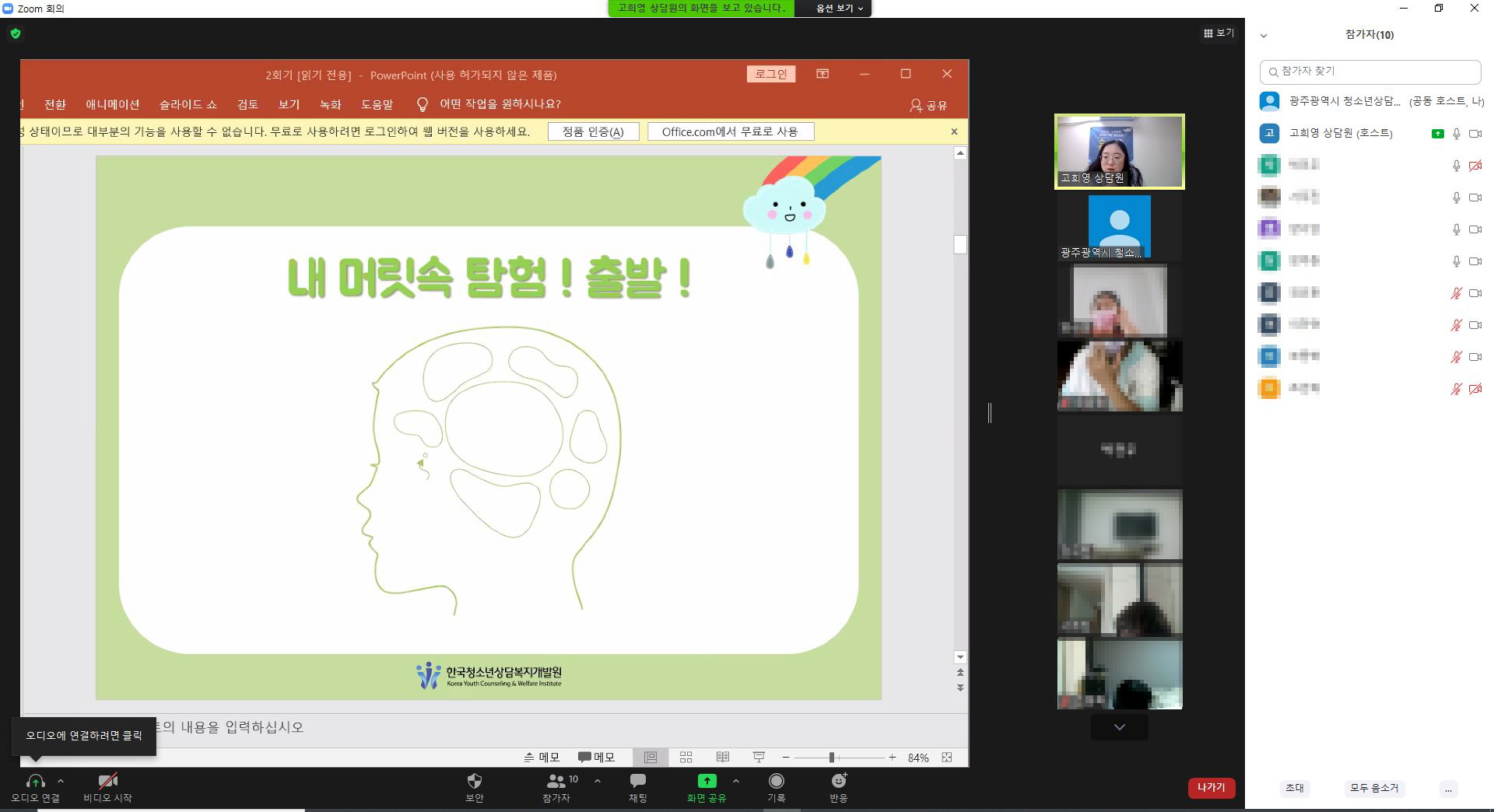Toggle audio connection headphone button
Screen dimensions: 1494x812
pyautogui.click(x=35, y=781)
